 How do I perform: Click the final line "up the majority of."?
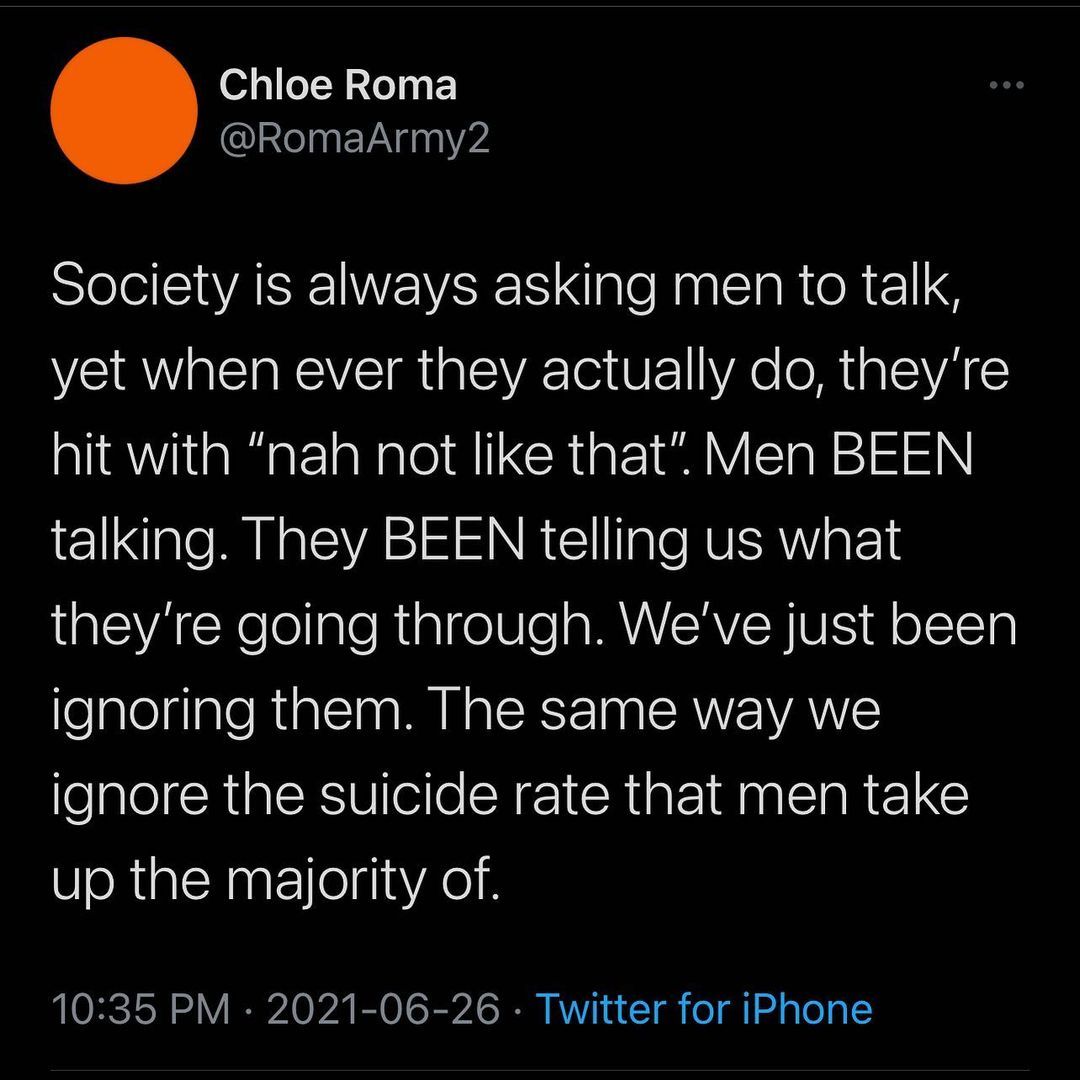click(273, 880)
